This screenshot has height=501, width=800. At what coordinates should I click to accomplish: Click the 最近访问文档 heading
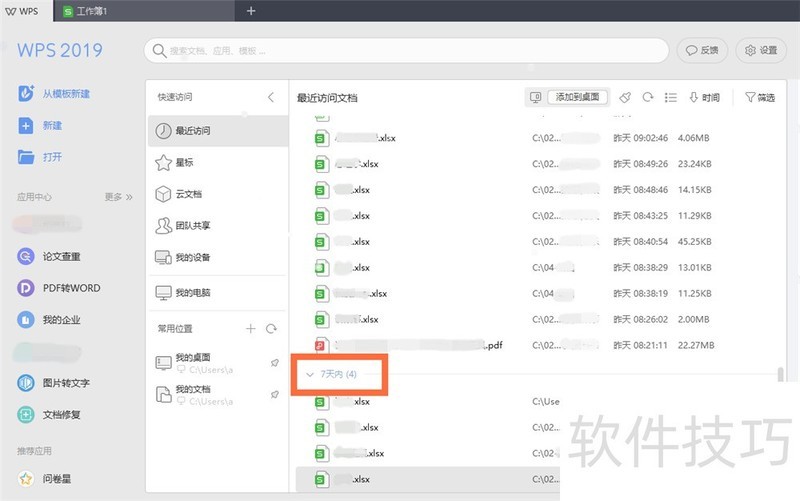[327, 97]
